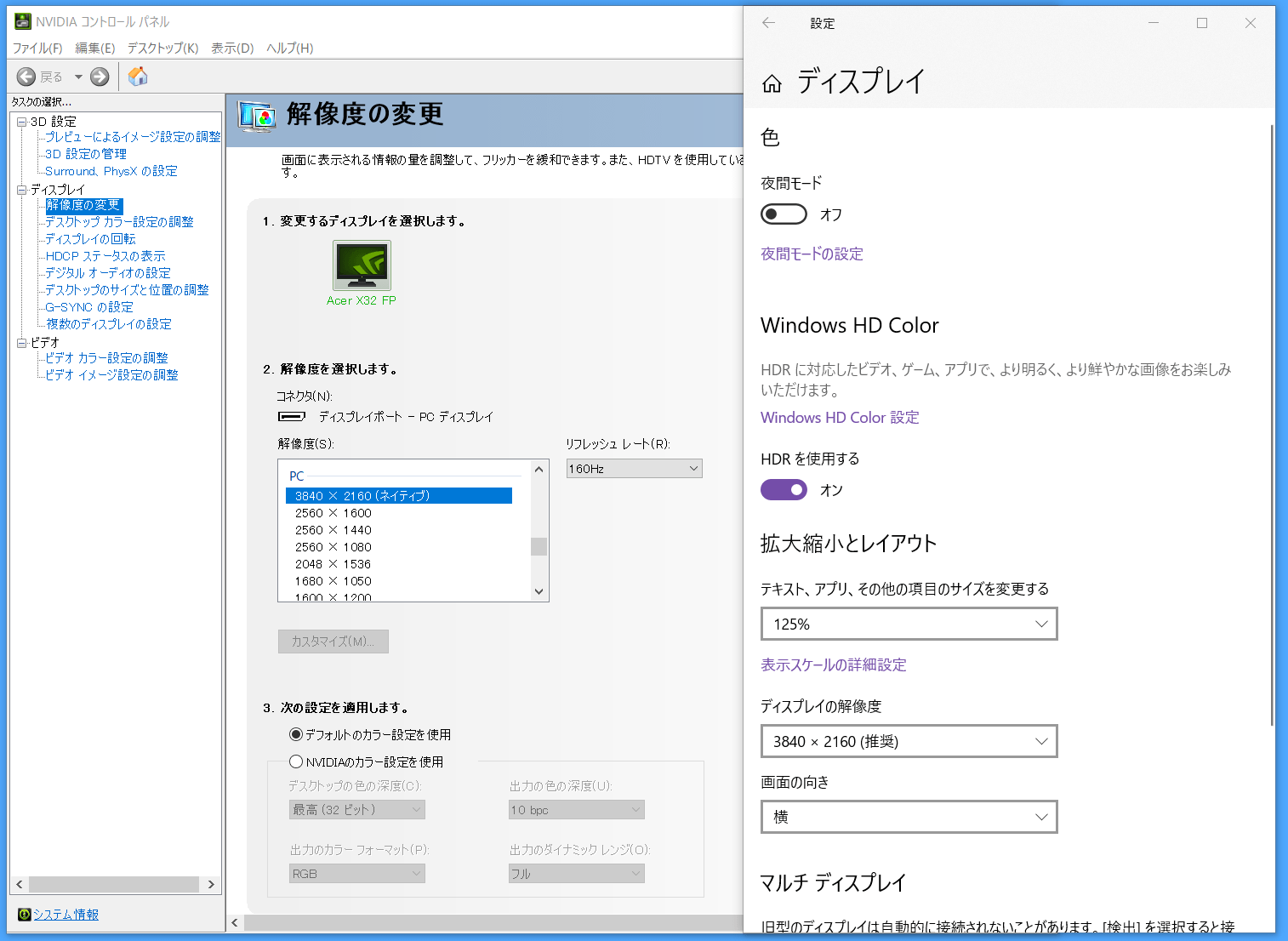Image resolution: width=1288 pixels, height=941 pixels.
Task: Select デスクトップ カラー設定の調整 item
Action: click(119, 222)
